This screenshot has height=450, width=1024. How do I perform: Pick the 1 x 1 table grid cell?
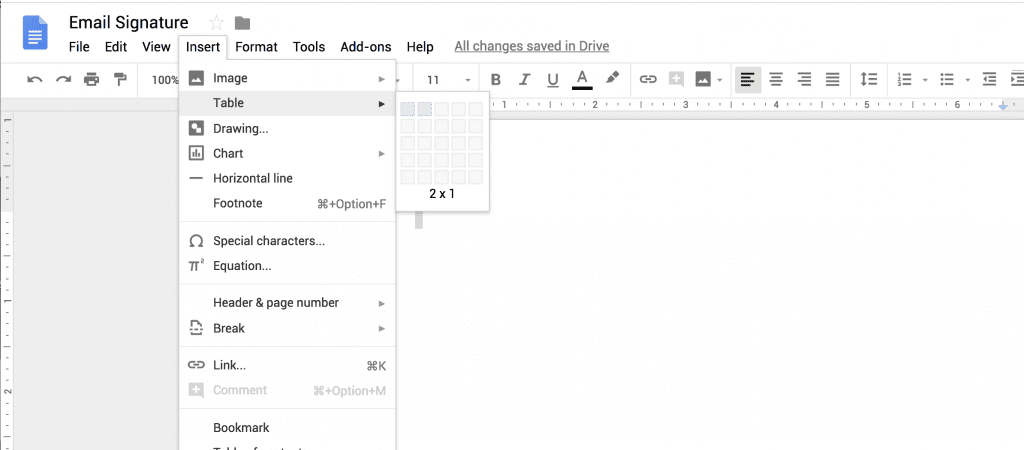click(408, 109)
